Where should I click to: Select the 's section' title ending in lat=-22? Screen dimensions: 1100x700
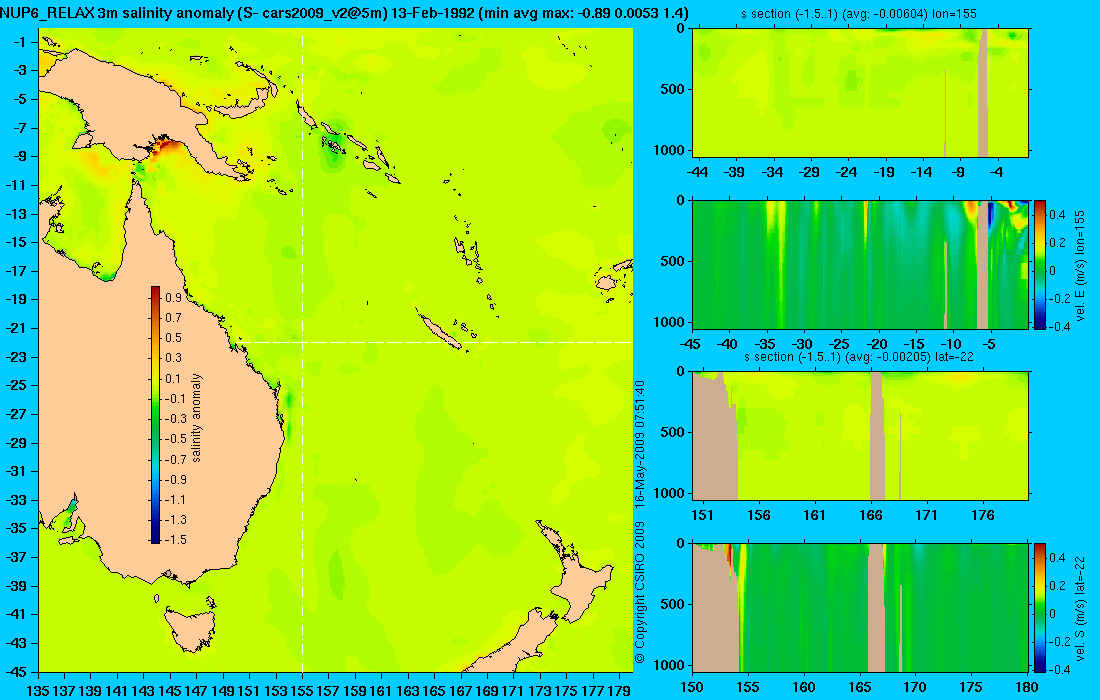(859, 357)
